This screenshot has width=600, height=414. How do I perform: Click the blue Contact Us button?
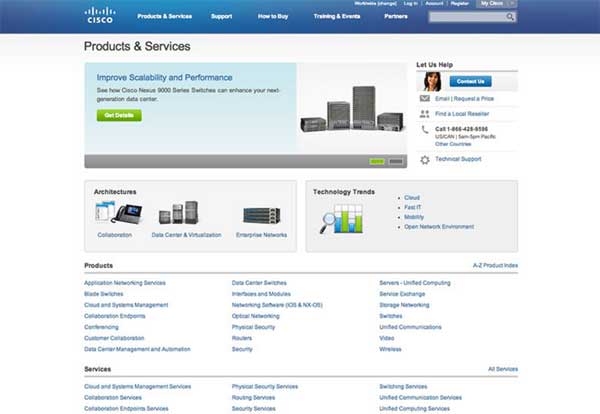coord(470,81)
